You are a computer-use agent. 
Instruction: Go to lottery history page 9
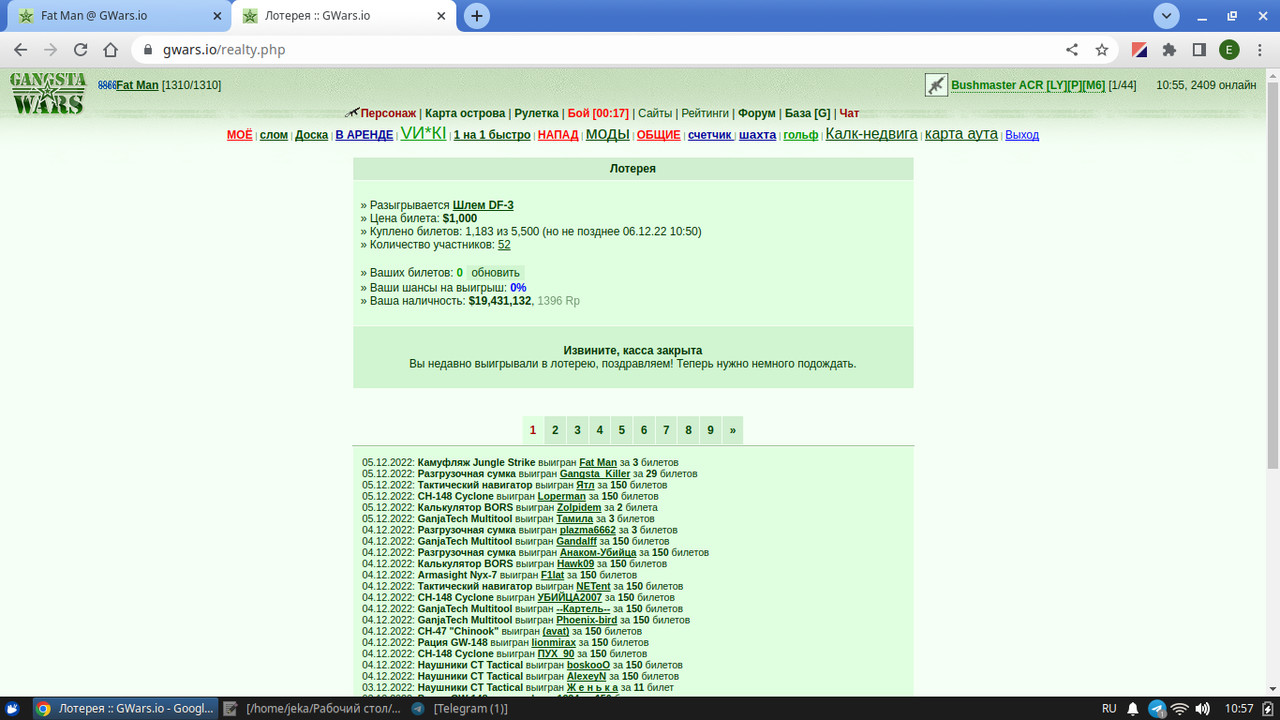tap(710, 430)
